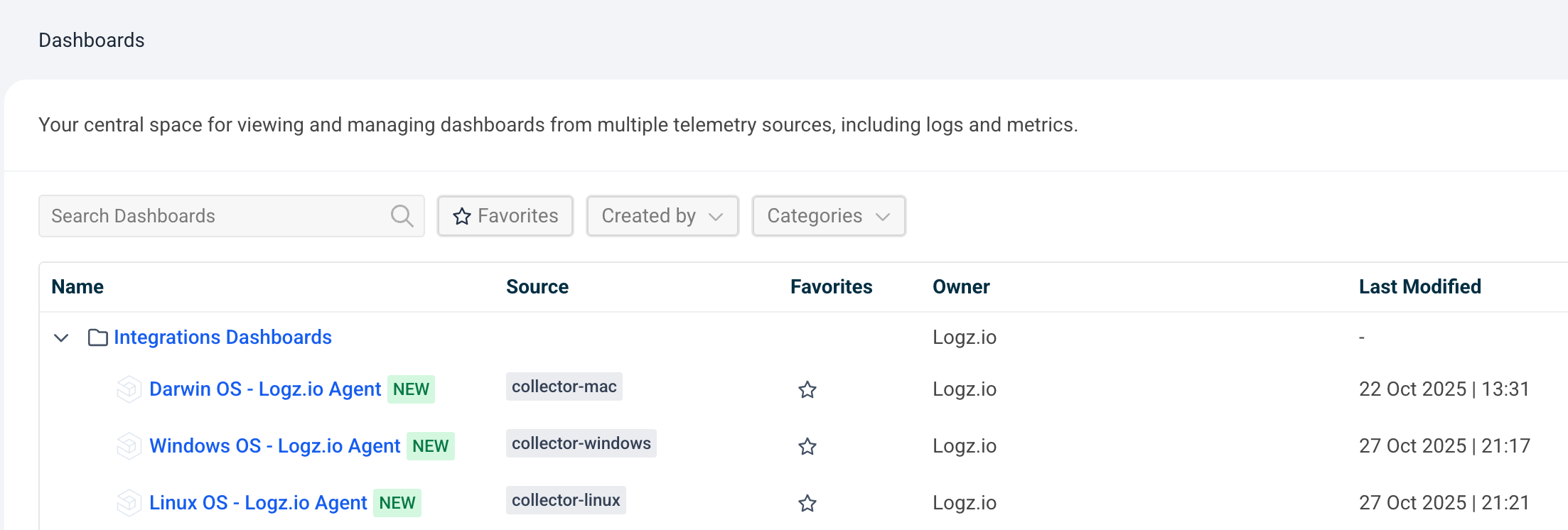
Task: Filter dashboards by Favorites
Action: (505, 216)
